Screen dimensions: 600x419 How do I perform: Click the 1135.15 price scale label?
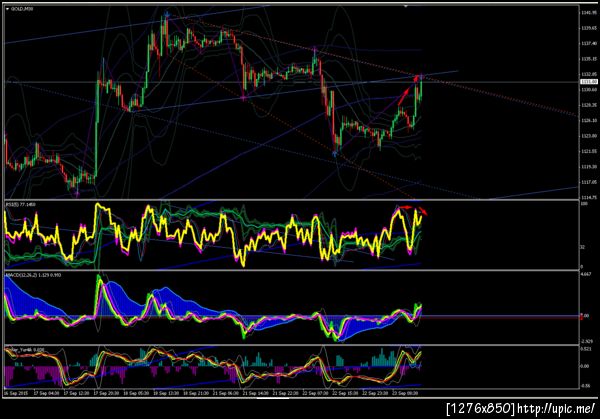(589, 59)
